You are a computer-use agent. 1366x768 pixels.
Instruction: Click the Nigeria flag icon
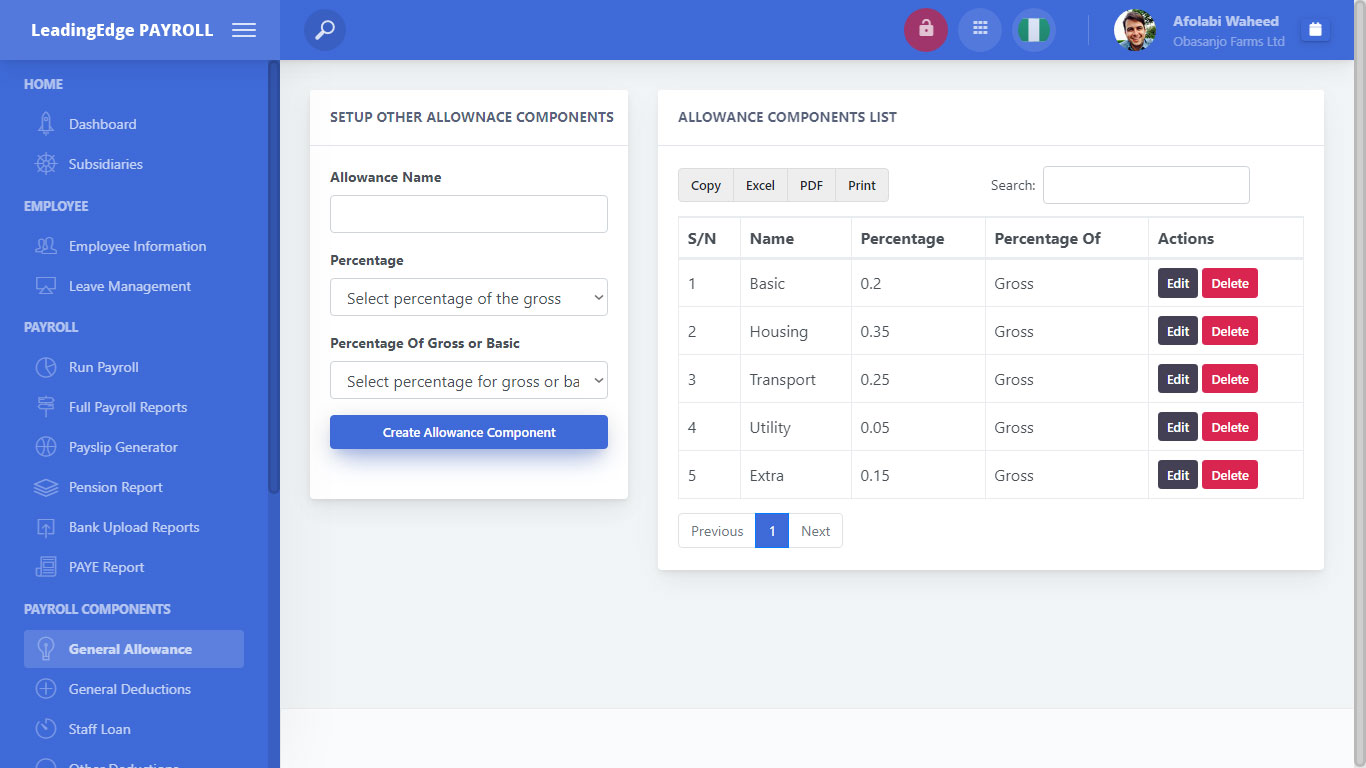pos(1033,30)
